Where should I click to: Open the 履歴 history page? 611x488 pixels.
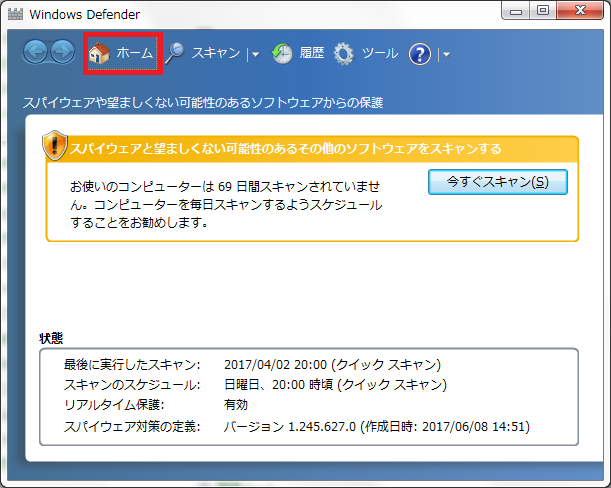click(x=312, y=53)
